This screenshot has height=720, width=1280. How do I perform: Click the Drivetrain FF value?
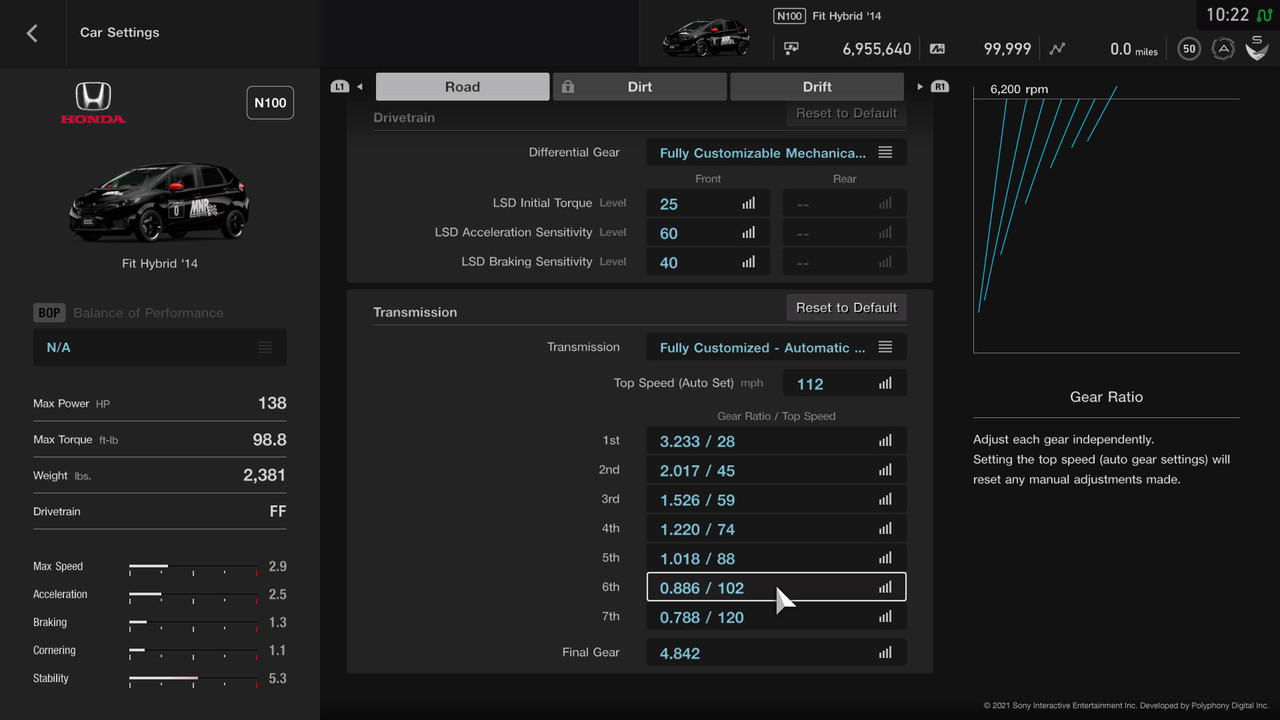[x=277, y=511]
